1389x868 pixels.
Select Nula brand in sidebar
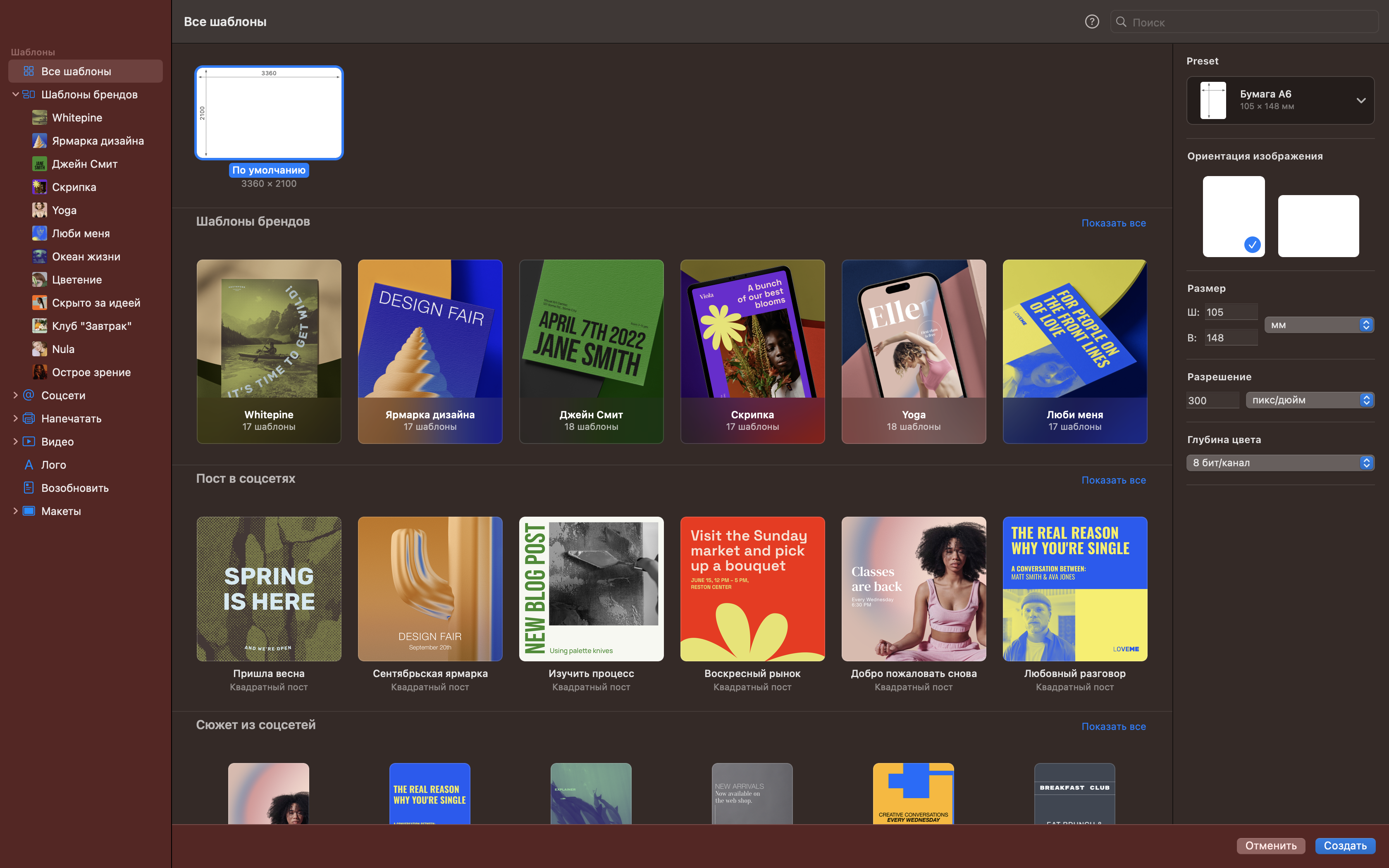click(x=86, y=349)
